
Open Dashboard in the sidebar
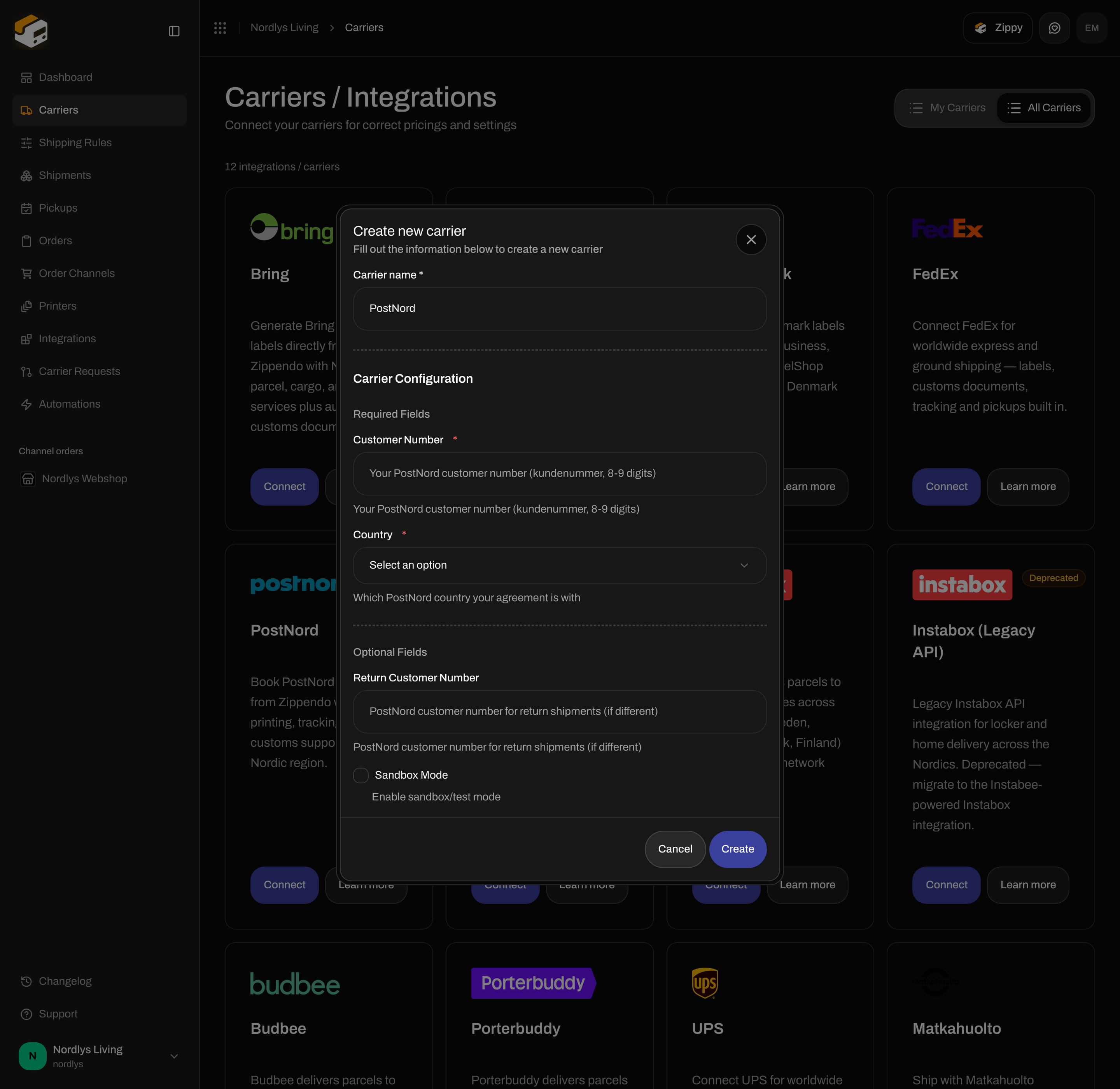coord(100,78)
